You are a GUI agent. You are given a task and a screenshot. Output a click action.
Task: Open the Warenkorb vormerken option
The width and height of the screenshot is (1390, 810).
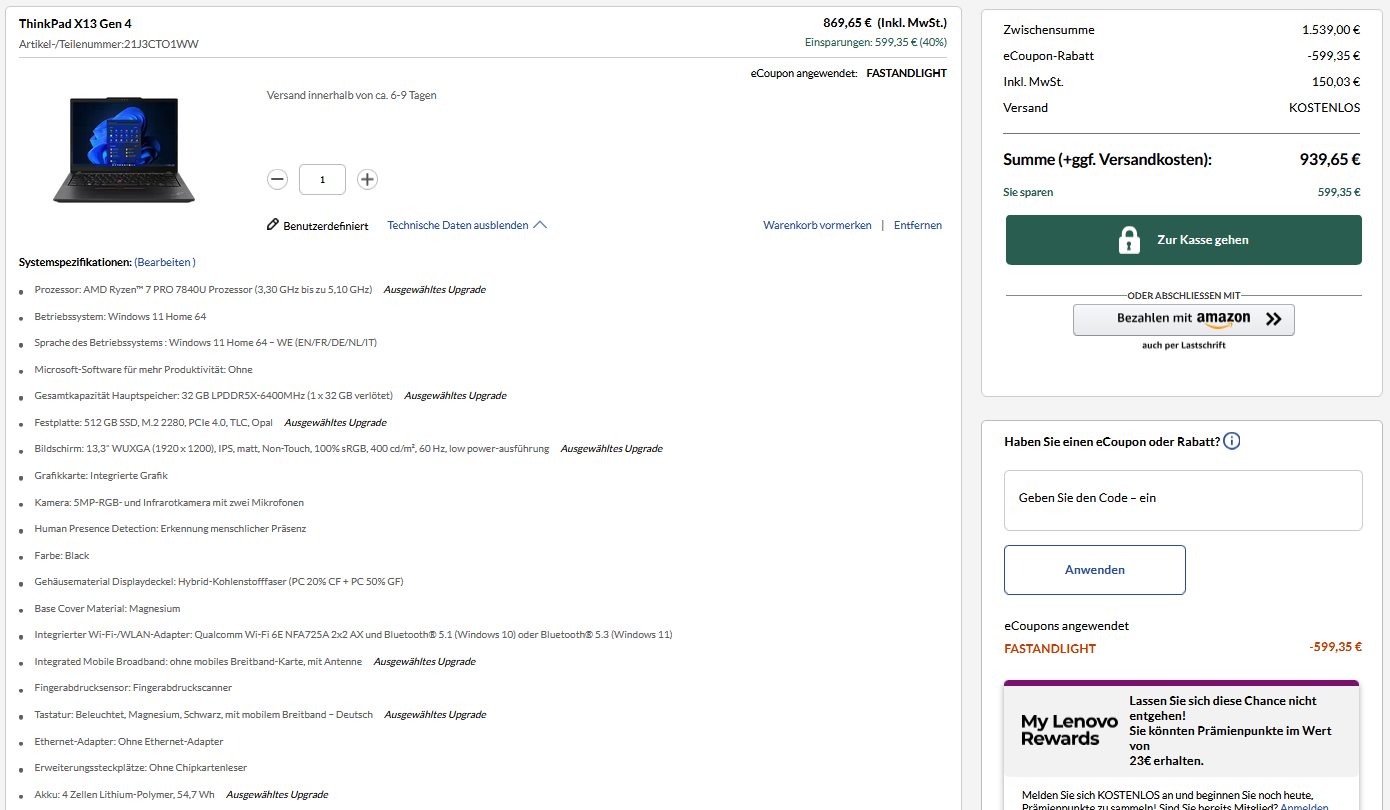click(x=817, y=225)
